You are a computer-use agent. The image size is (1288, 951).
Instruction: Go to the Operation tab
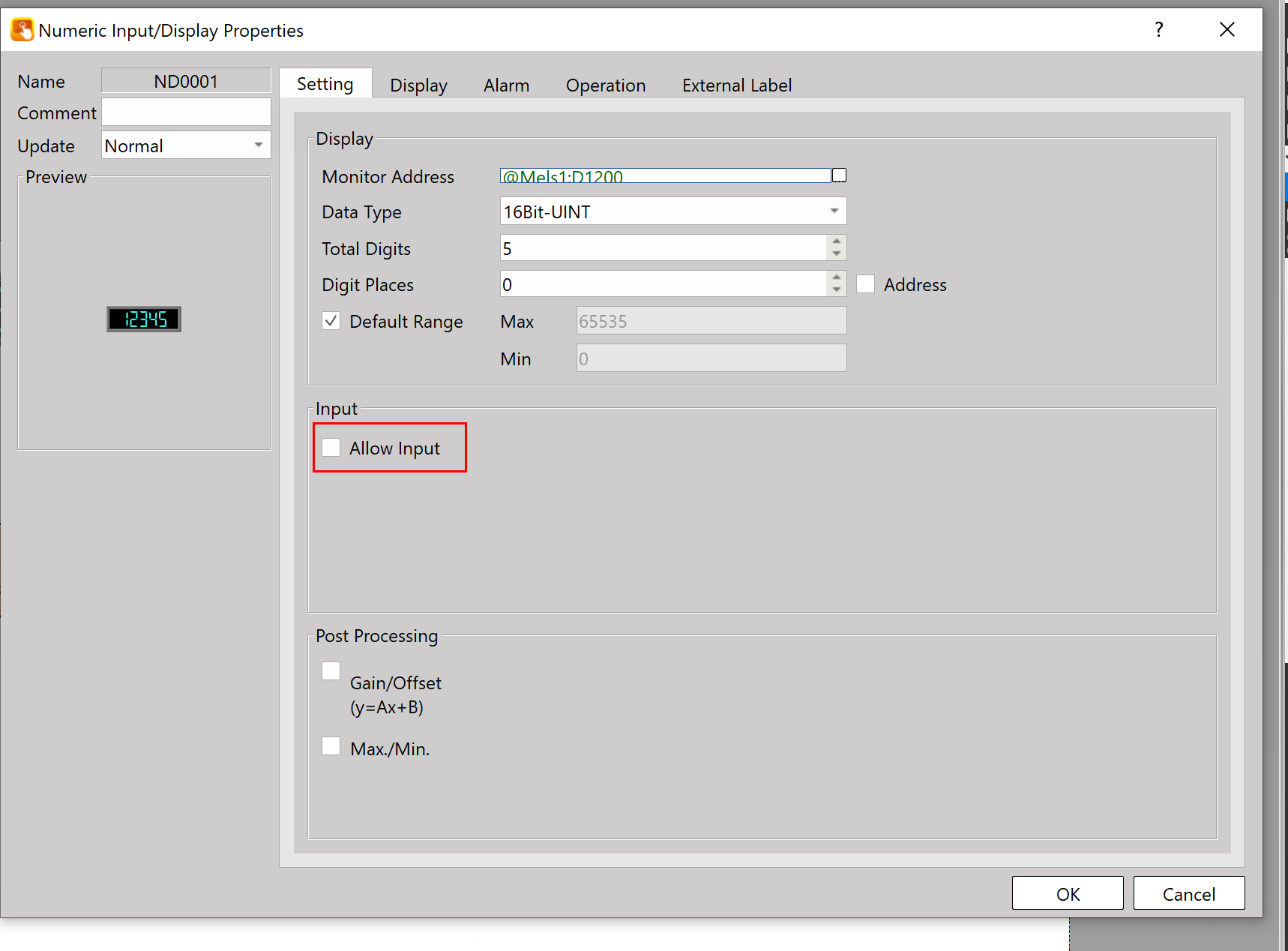pos(605,85)
